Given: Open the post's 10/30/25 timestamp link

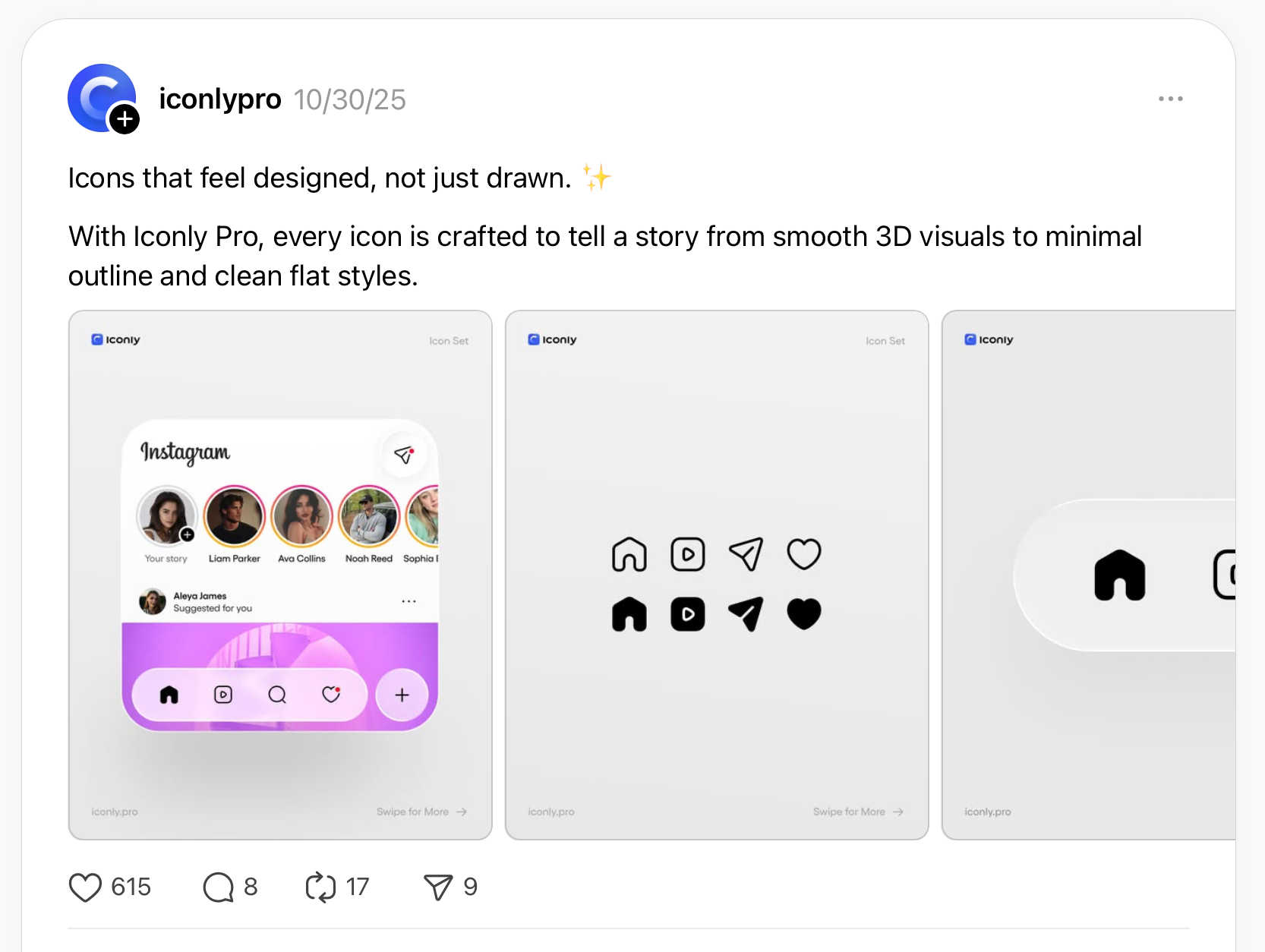Looking at the screenshot, I should pos(350,99).
